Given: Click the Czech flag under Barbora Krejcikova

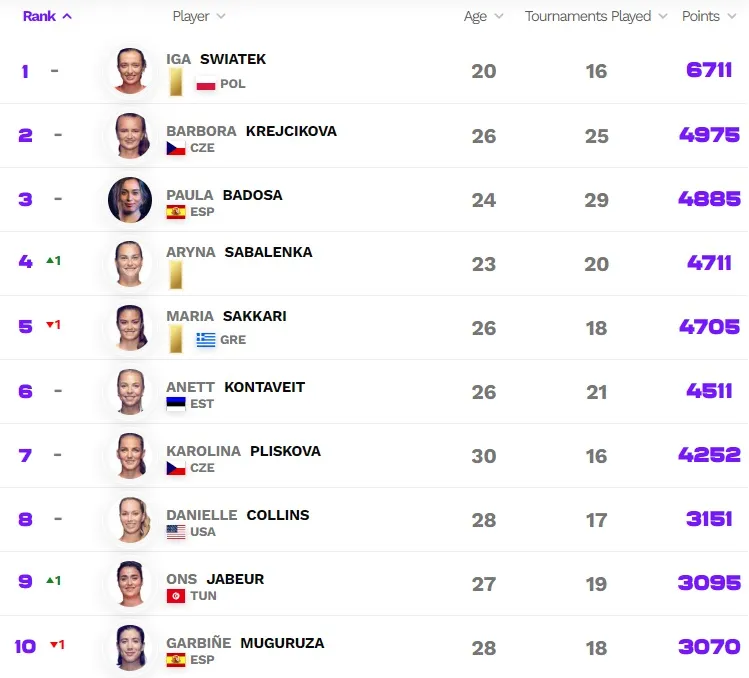Looking at the screenshot, I should point(176,148).
